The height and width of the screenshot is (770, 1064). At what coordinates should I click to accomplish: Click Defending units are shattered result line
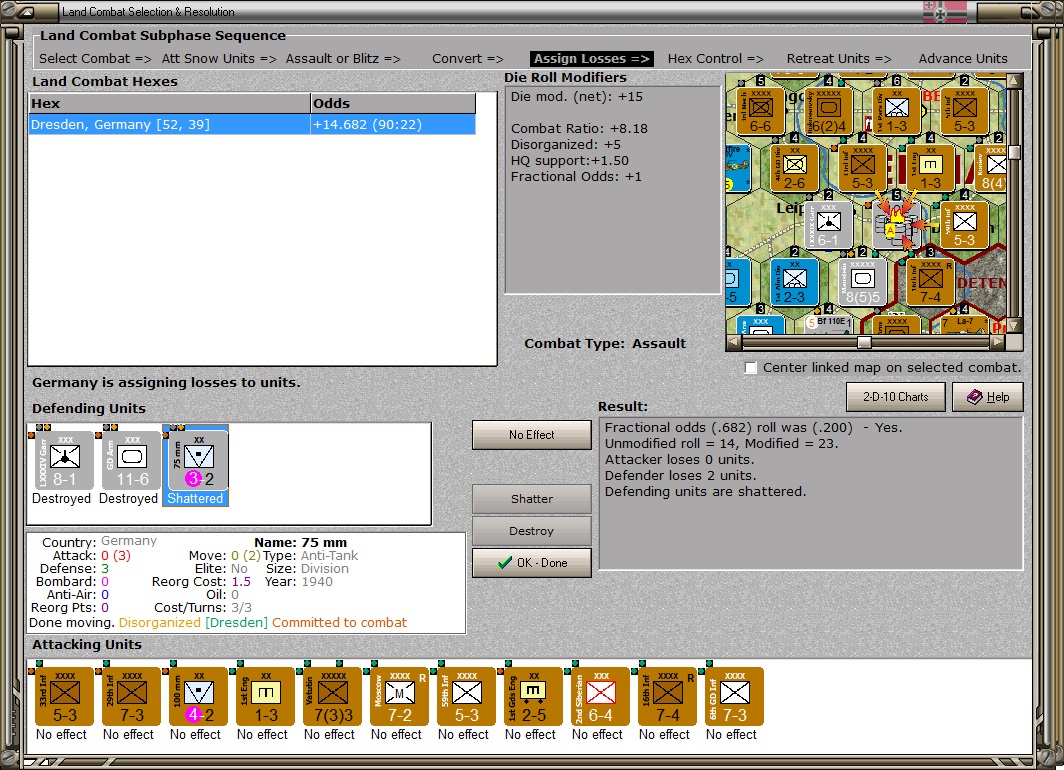tap(705, 491)
